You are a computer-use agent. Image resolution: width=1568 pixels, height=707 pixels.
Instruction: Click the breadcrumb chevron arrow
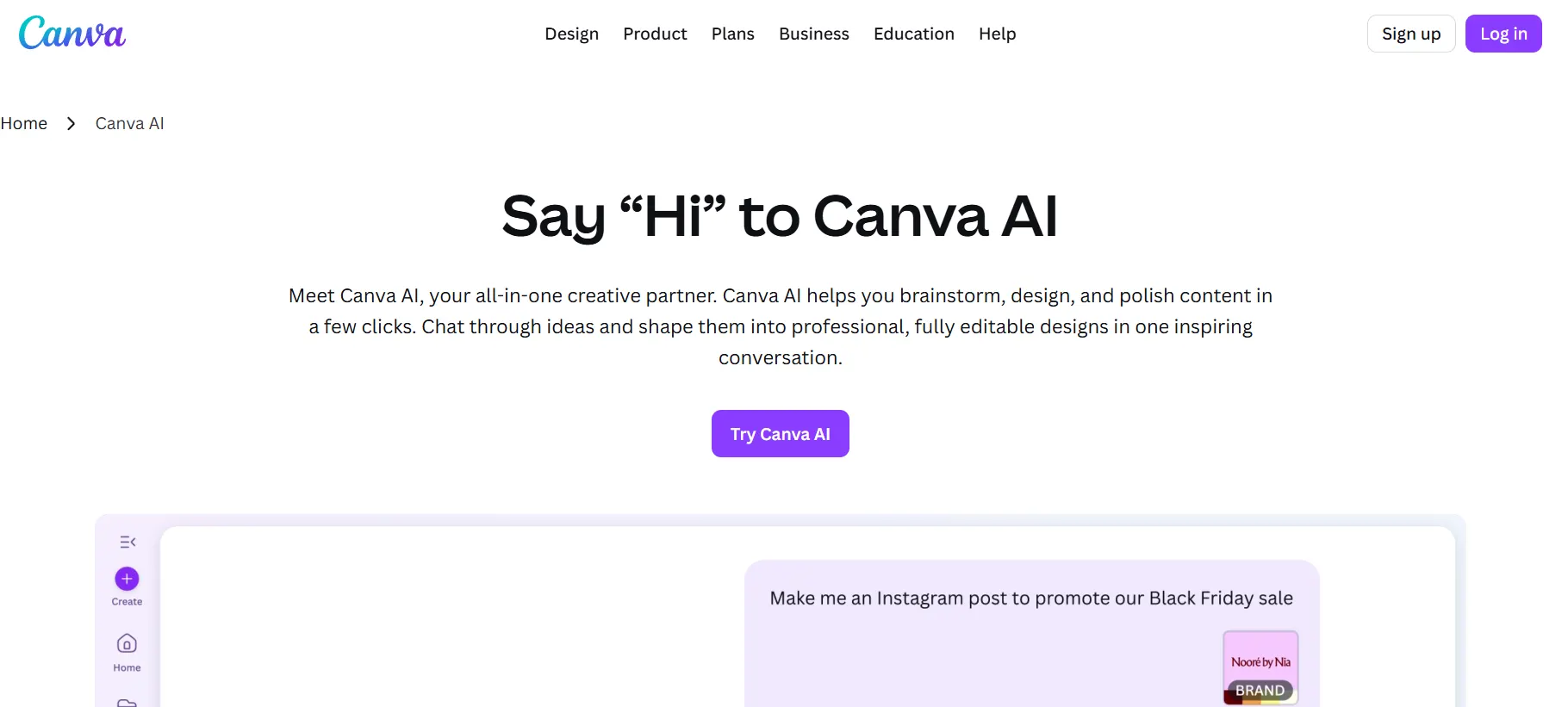point(71,123)
